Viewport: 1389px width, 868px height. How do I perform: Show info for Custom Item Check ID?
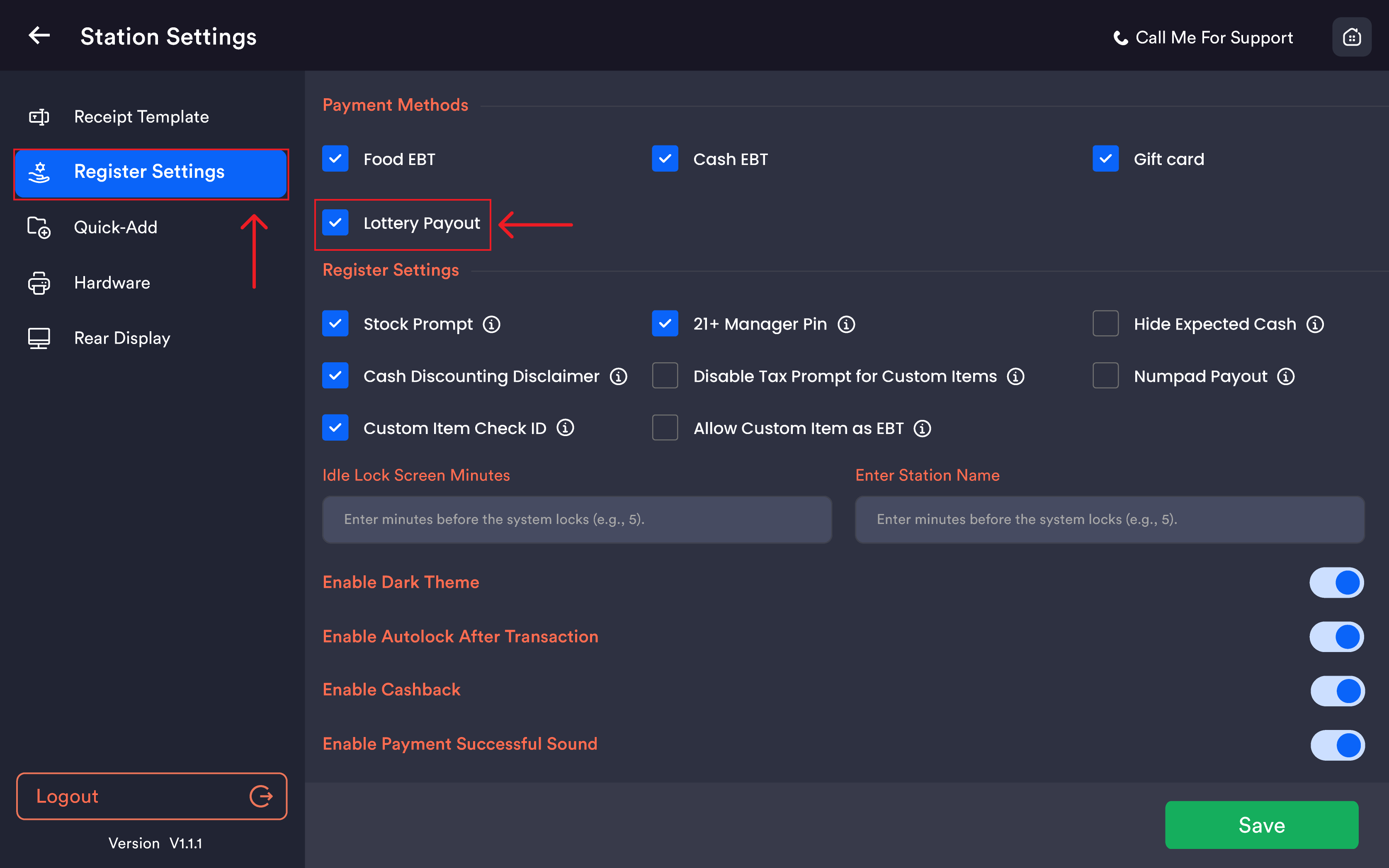565,428
